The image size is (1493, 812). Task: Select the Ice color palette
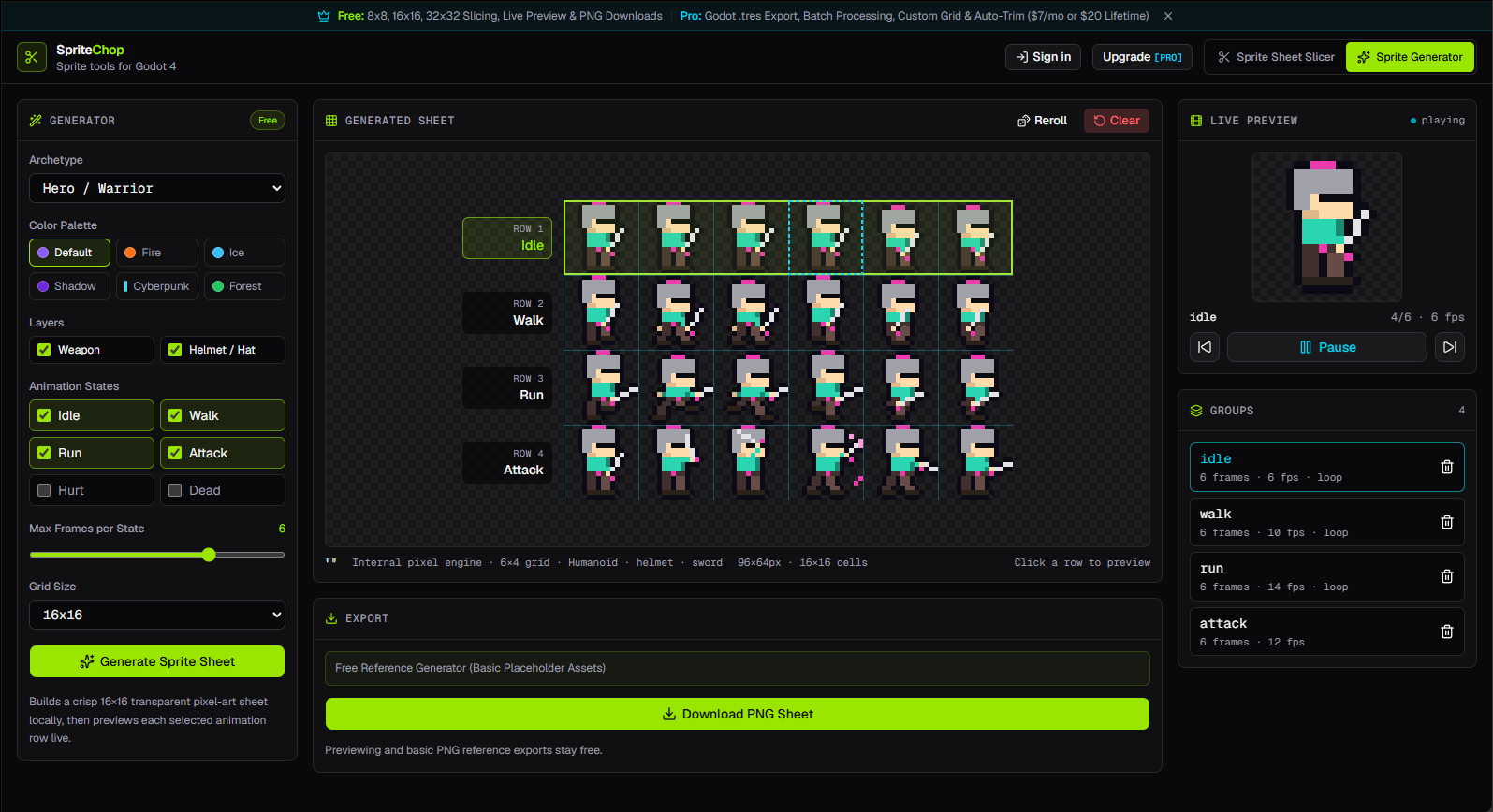click(244, 253)
